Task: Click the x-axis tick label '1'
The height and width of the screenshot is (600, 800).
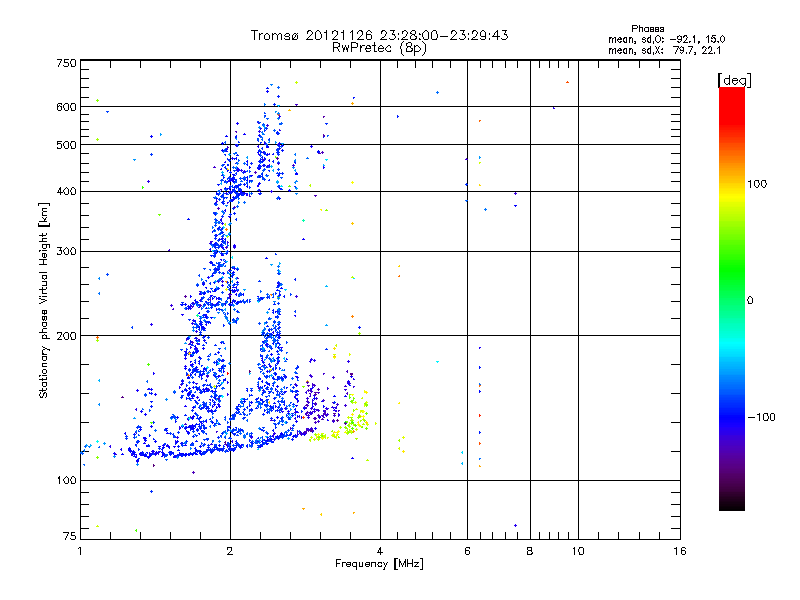Action: click(80, 551)
